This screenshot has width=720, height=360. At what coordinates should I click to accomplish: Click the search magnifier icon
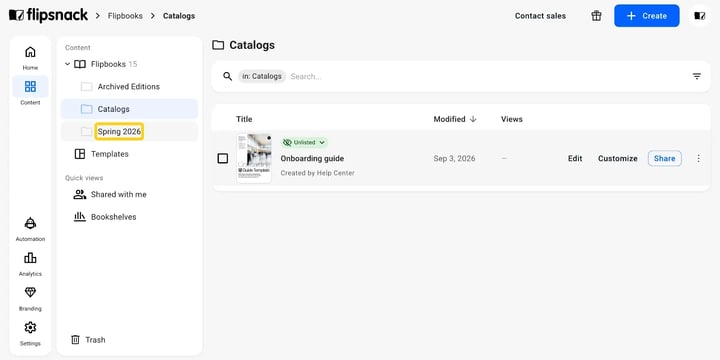coord(227,76)
